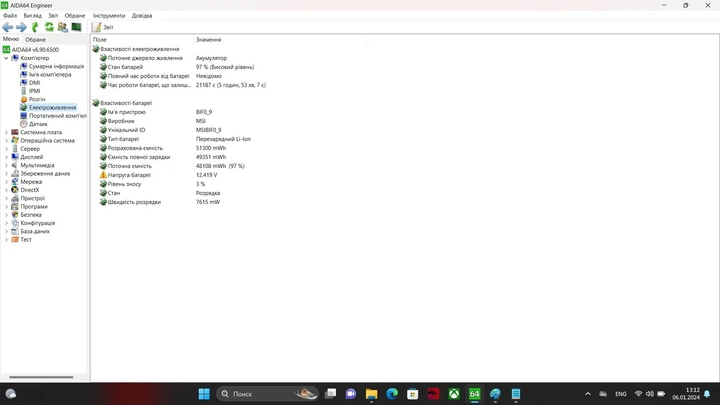Click the ENG language indicator
This screenshot has width=720, height=405.
pos(621,394)
